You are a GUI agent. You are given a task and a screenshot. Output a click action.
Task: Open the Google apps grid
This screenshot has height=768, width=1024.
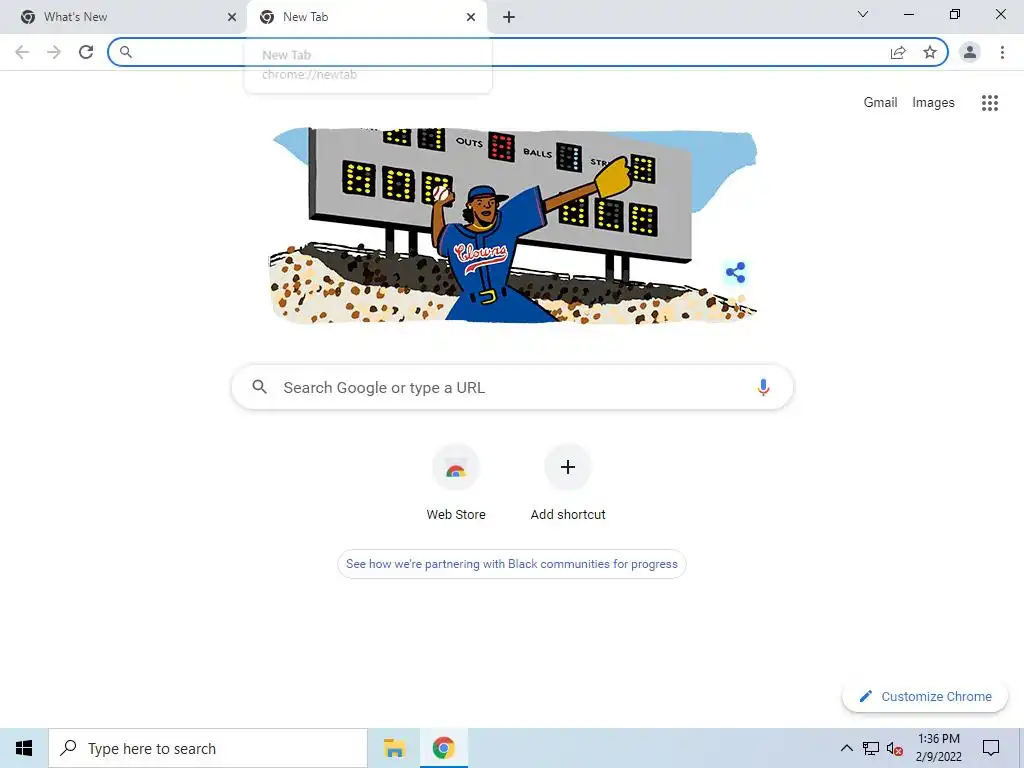[990, 103]
